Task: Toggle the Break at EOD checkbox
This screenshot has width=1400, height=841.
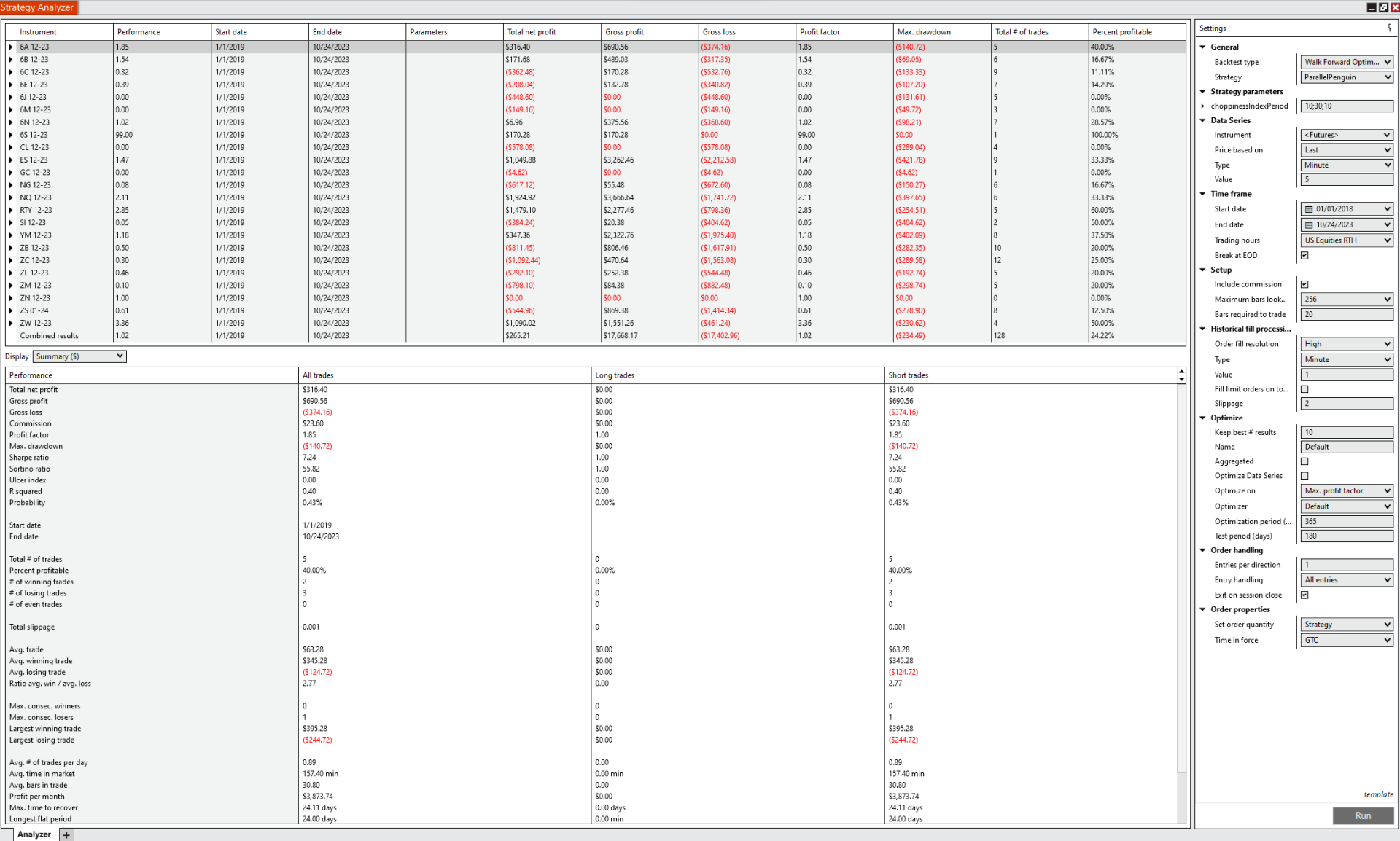Action: tap(1304, 255)
